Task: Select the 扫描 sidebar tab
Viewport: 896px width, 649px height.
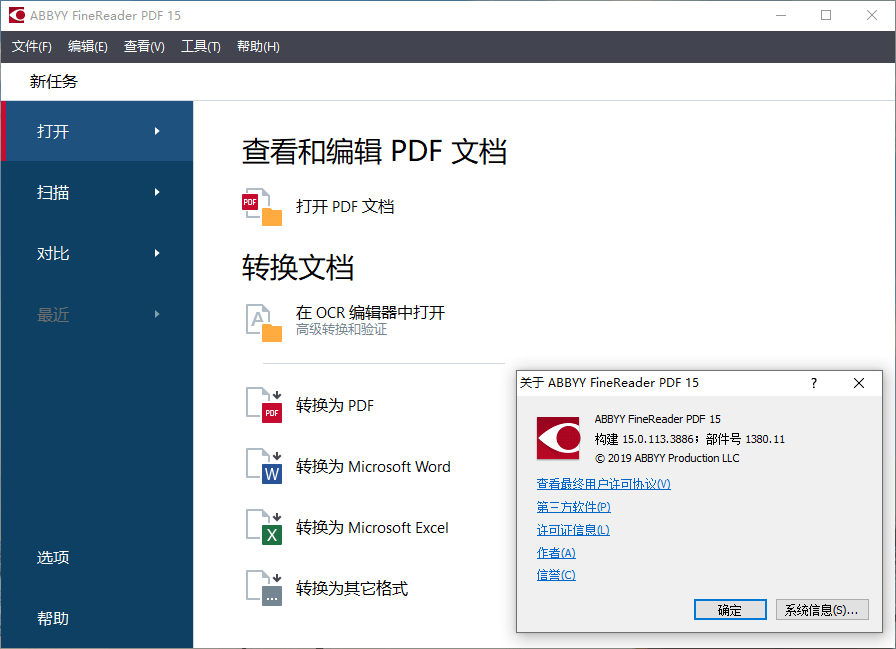Action: tap(97, 192)
